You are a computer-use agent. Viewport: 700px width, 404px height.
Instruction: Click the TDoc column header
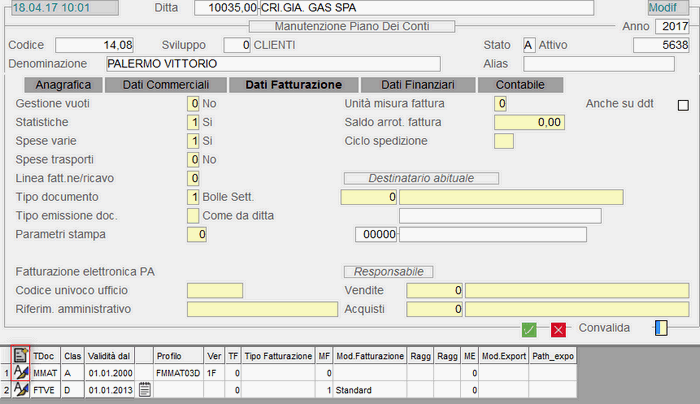pyautogui.click(x=44, y=356)
